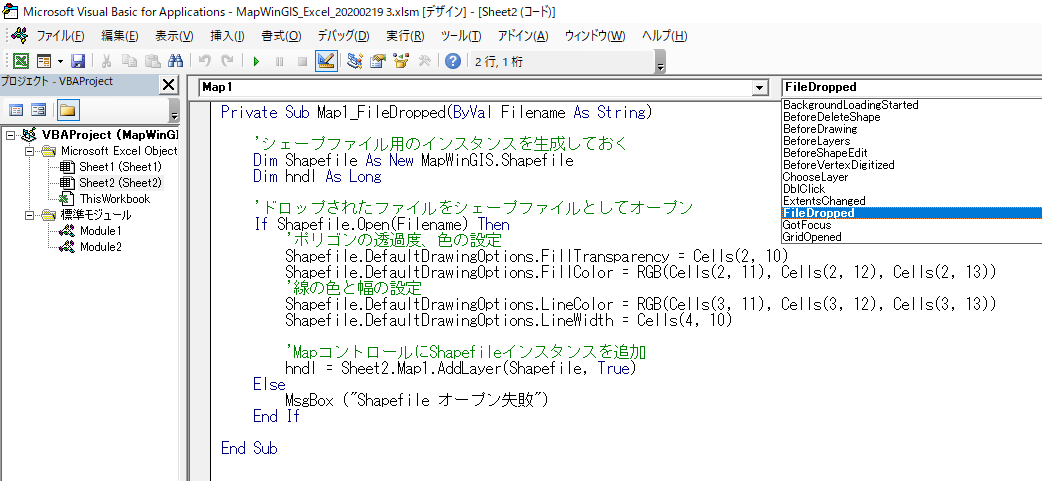Click the Copy icon
Screen dimensions: 1042x481
(x=130, y=62)
